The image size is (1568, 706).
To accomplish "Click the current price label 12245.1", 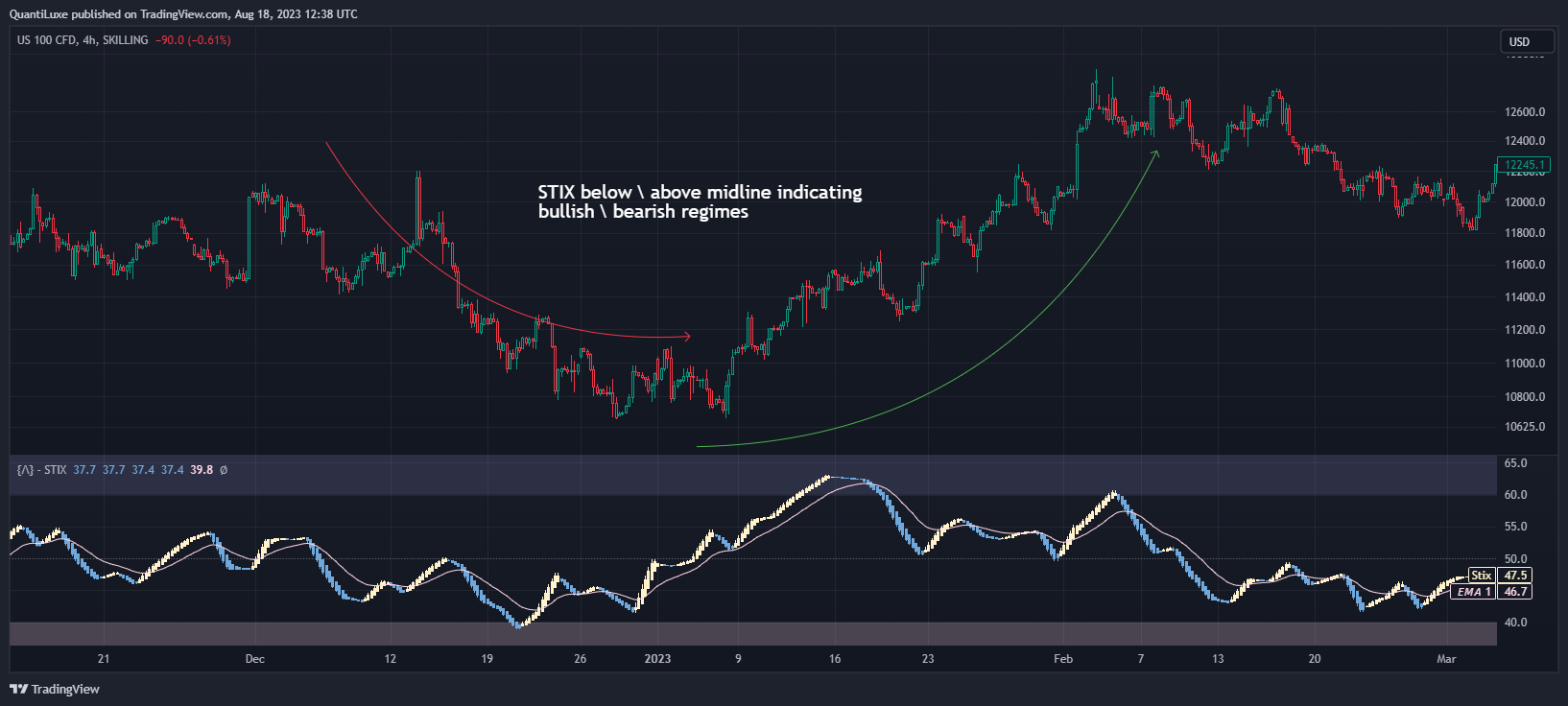I will pyautogui.click(x=1523, y=165).
